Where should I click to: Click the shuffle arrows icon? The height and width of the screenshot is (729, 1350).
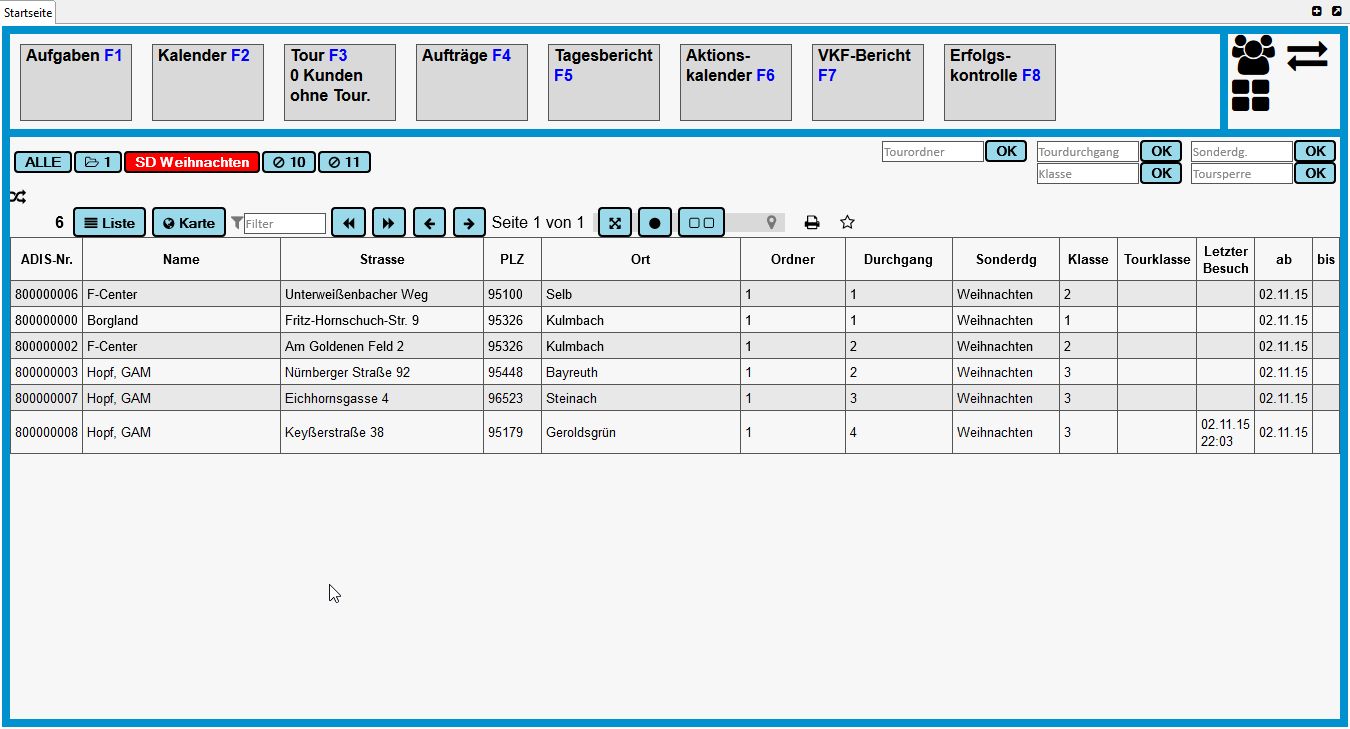click(x=18, y=197)
